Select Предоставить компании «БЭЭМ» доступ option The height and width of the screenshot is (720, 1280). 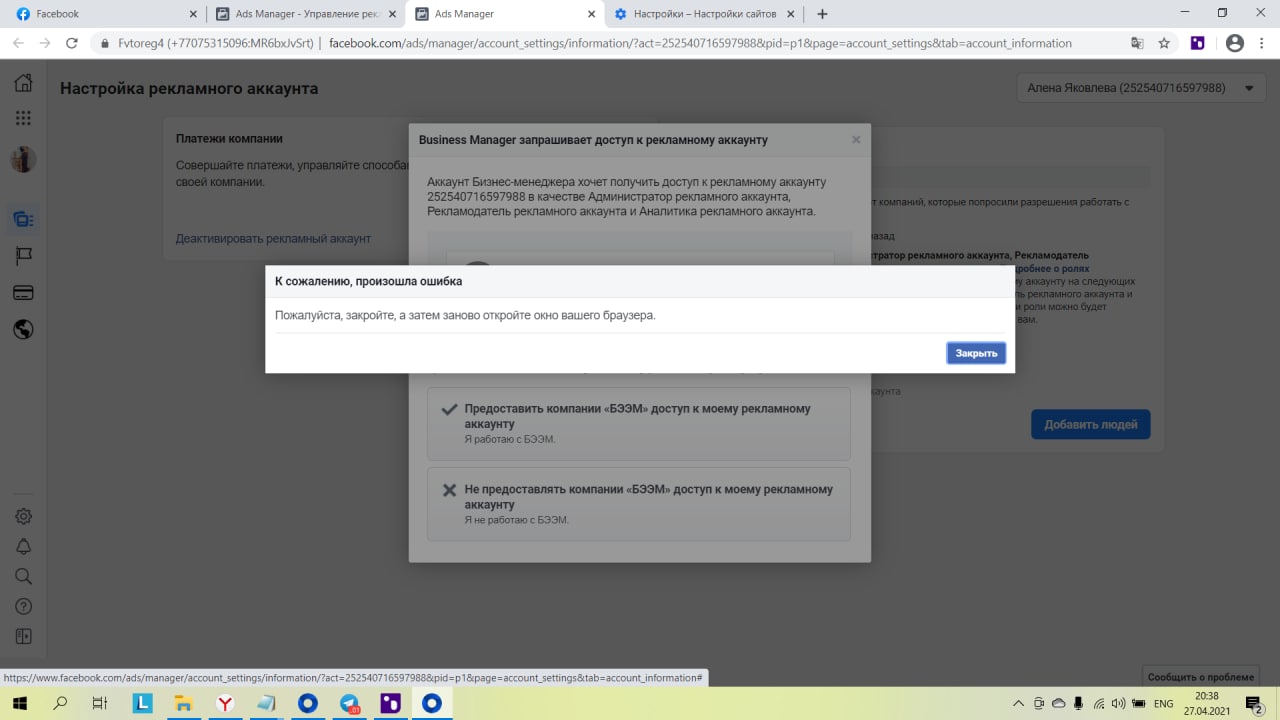(x=639, y=424)
